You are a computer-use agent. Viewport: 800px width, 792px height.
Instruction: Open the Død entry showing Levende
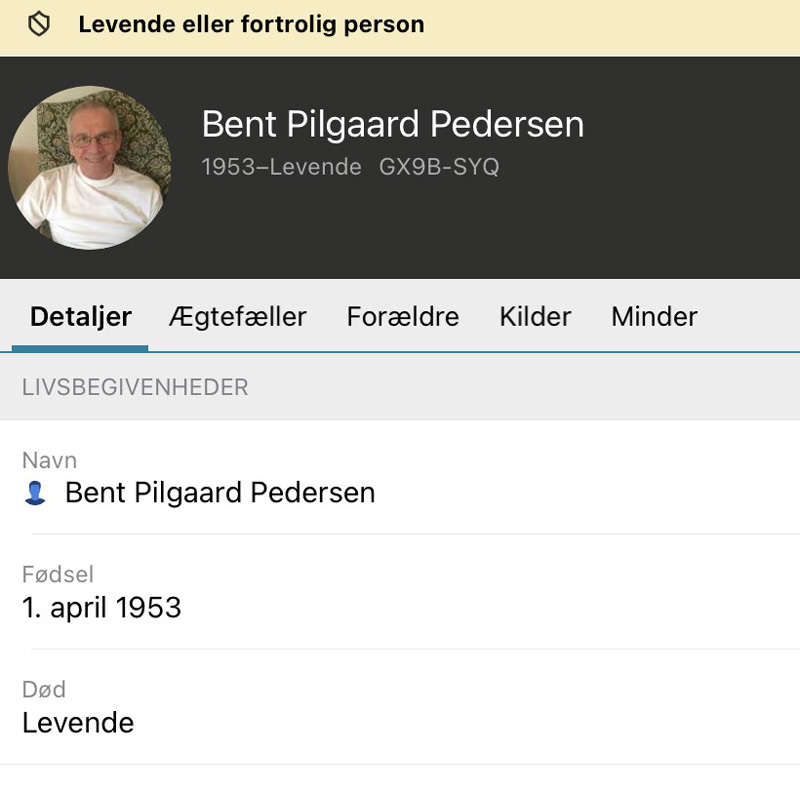[x=400, y=708]
